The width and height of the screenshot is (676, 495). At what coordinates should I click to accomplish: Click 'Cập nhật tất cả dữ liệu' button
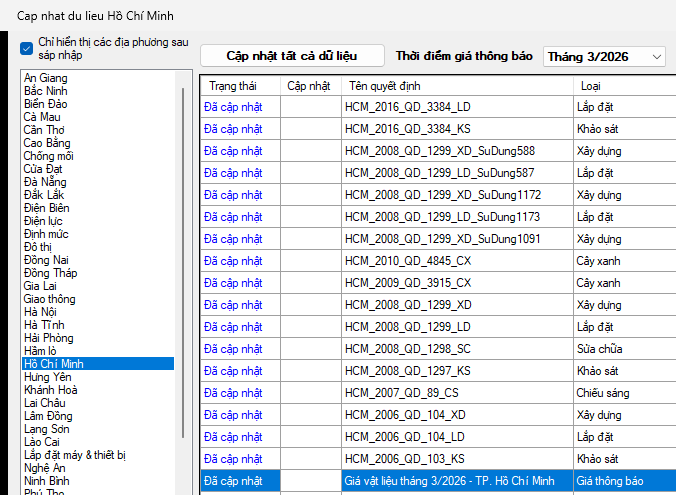pyautogui.click(x=291, y=56)
